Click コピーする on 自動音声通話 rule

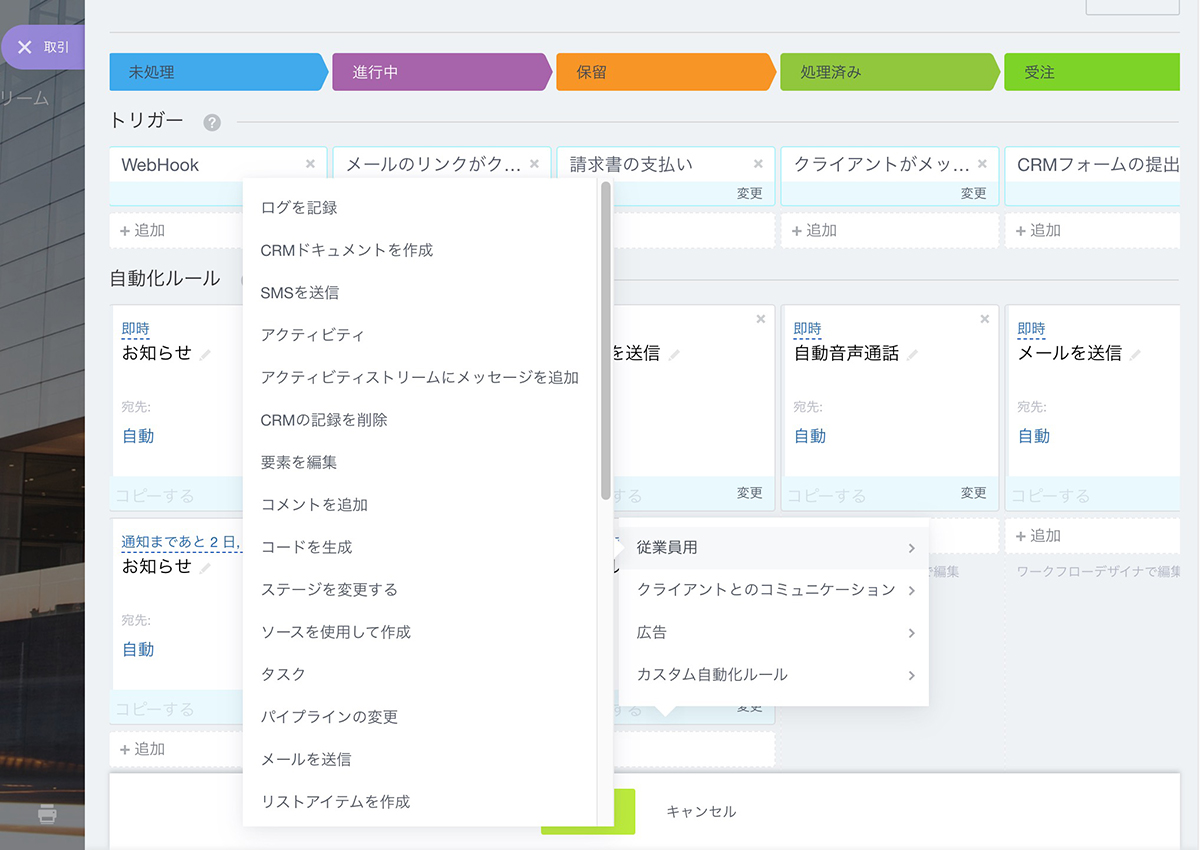click(827, 495)
